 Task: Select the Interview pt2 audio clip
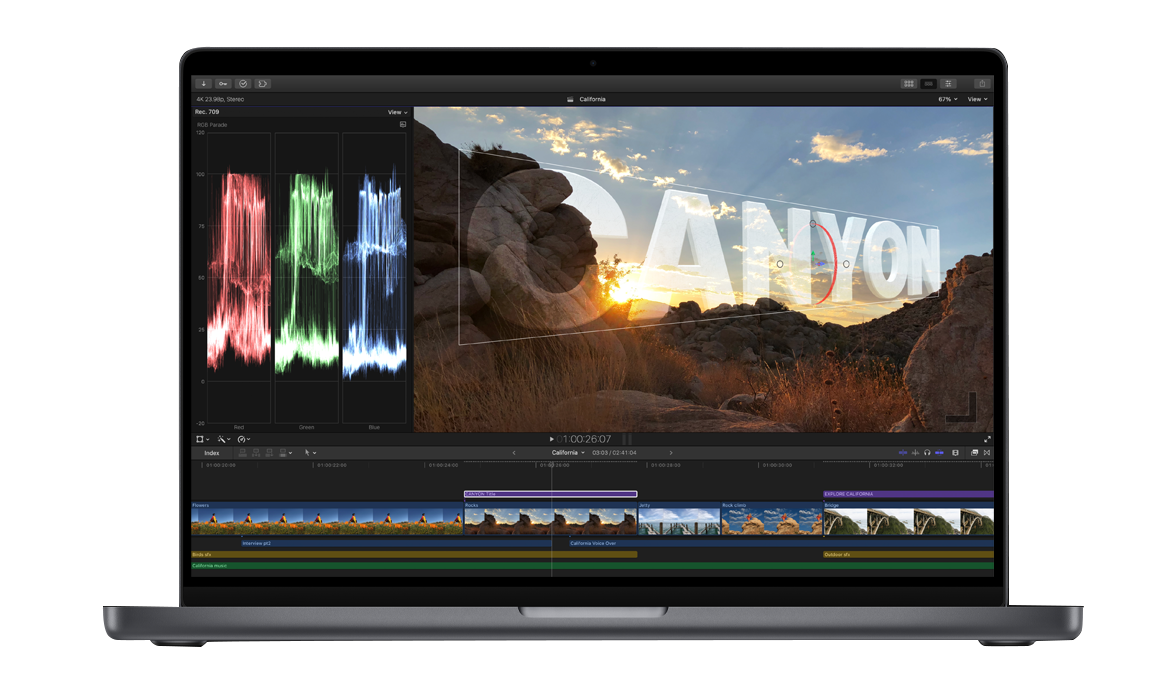(x=396, y=543)
